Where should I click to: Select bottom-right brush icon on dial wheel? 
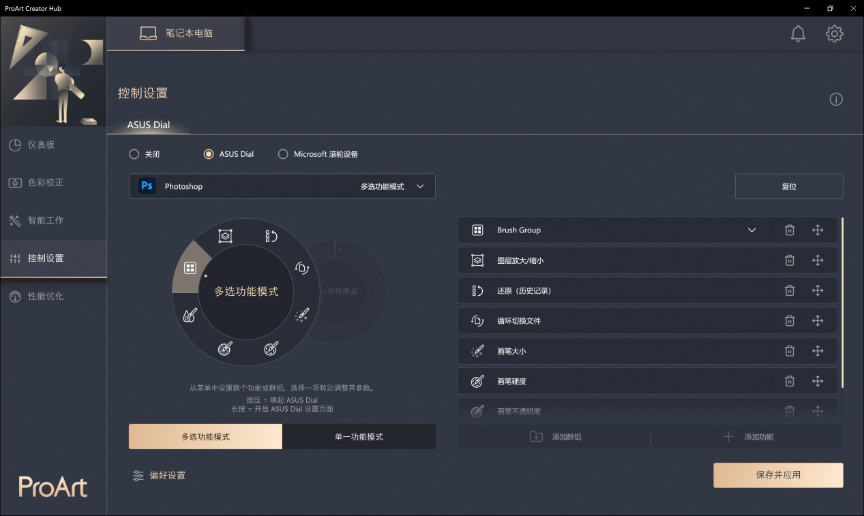pos(271,348)
